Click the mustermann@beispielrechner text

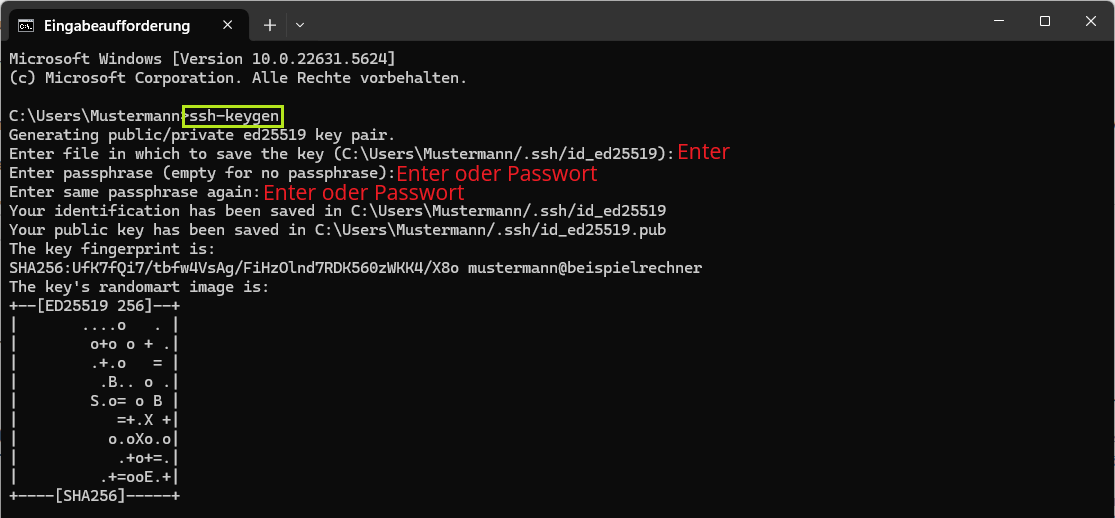(585, 268)
